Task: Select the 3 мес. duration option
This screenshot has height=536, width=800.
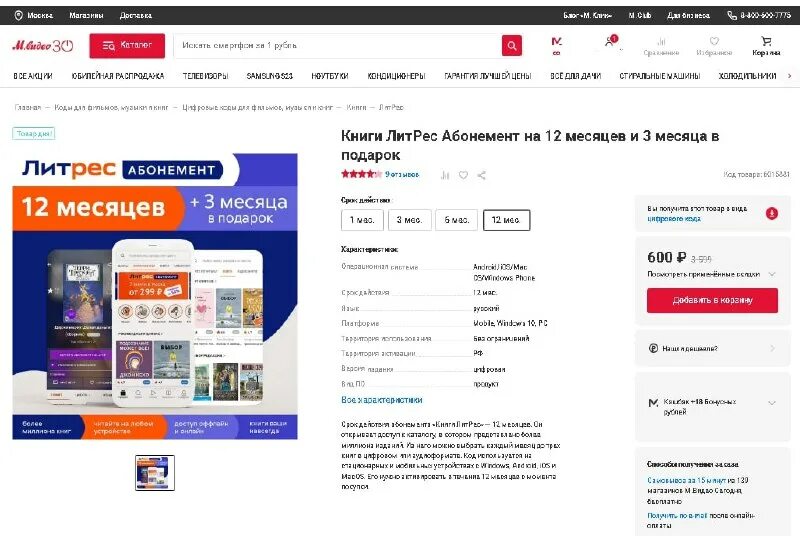Action: pyautogui.click(x=410, y=220)
